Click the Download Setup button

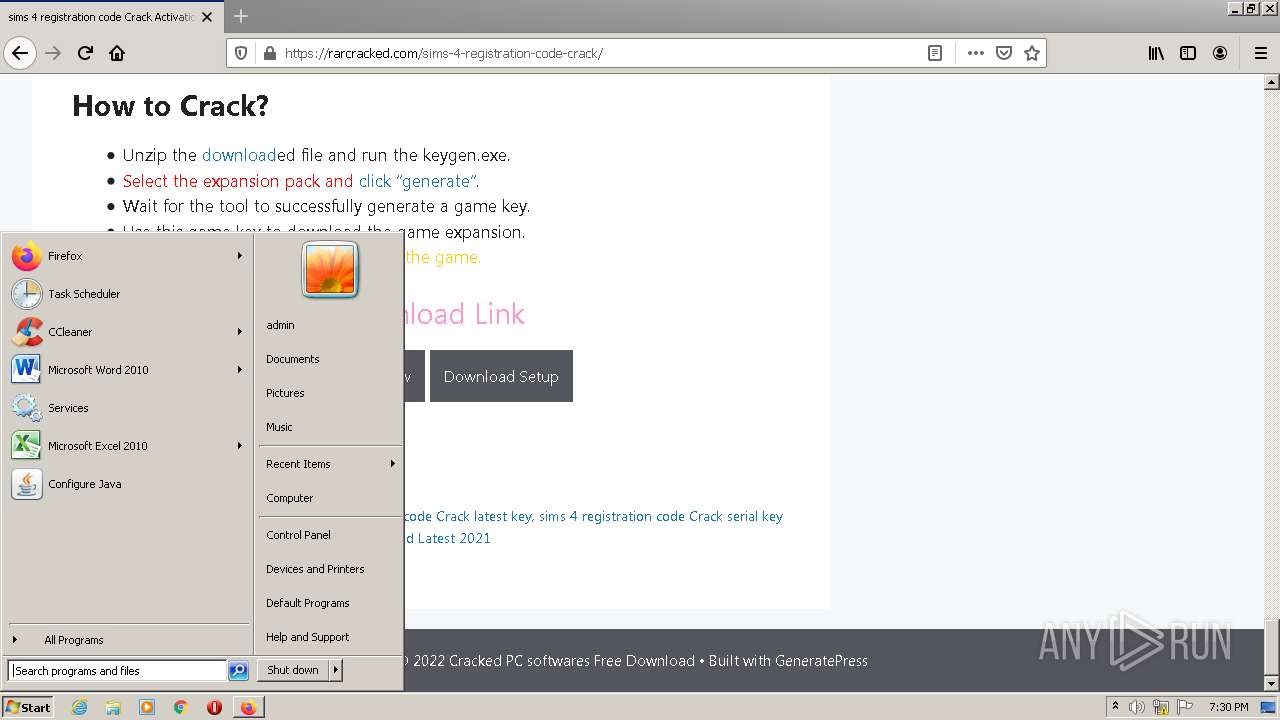(x=501, y=376)
